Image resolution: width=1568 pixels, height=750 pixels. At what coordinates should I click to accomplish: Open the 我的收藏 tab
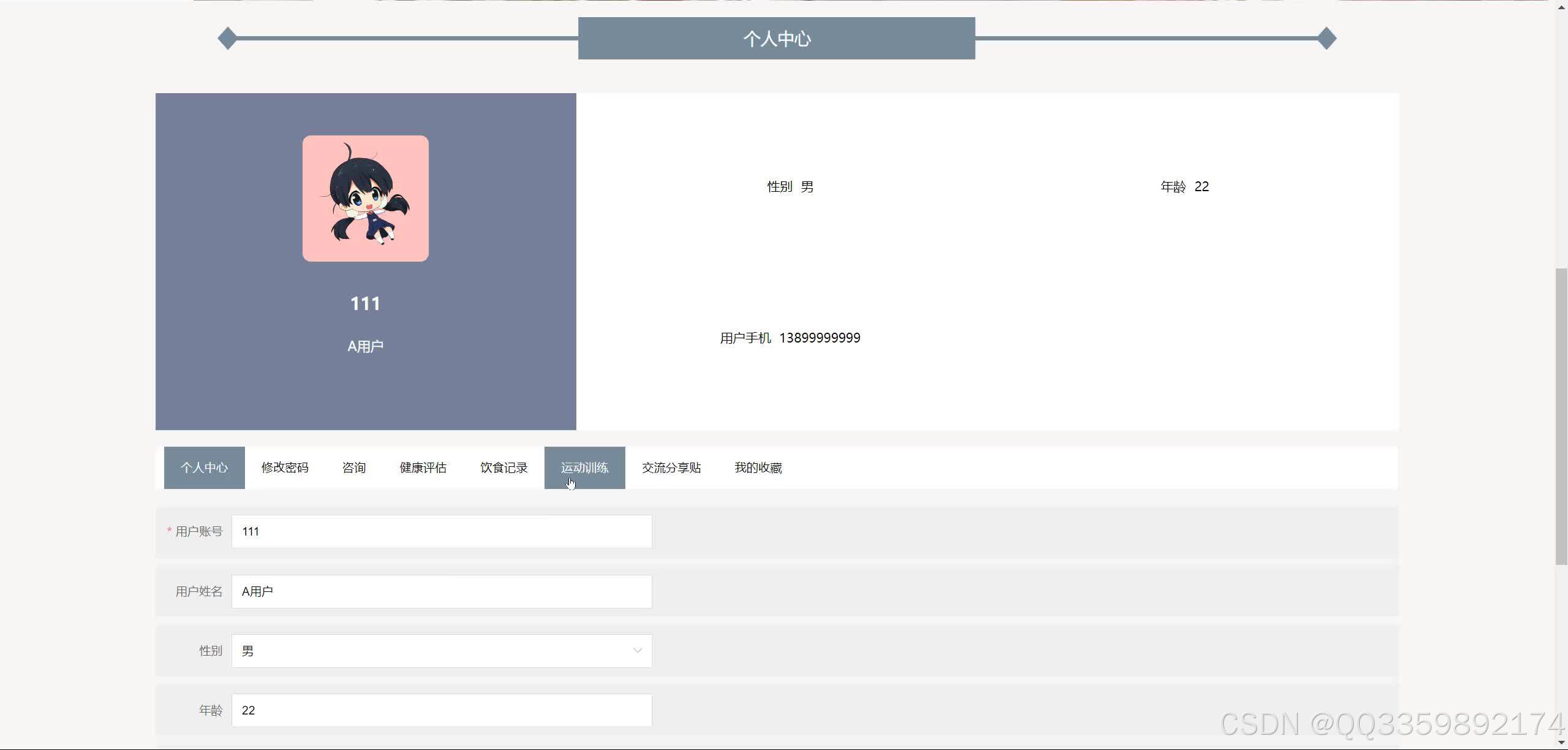[x=758, y=468]
